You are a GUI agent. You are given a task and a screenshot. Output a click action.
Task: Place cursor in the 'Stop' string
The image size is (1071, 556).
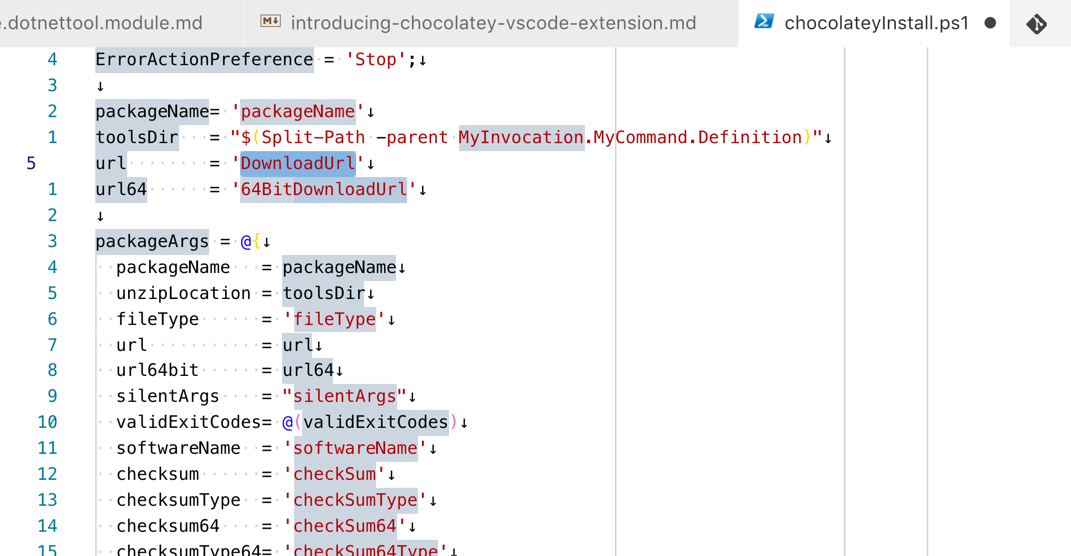pyautogui.click(x=375, y=59)
